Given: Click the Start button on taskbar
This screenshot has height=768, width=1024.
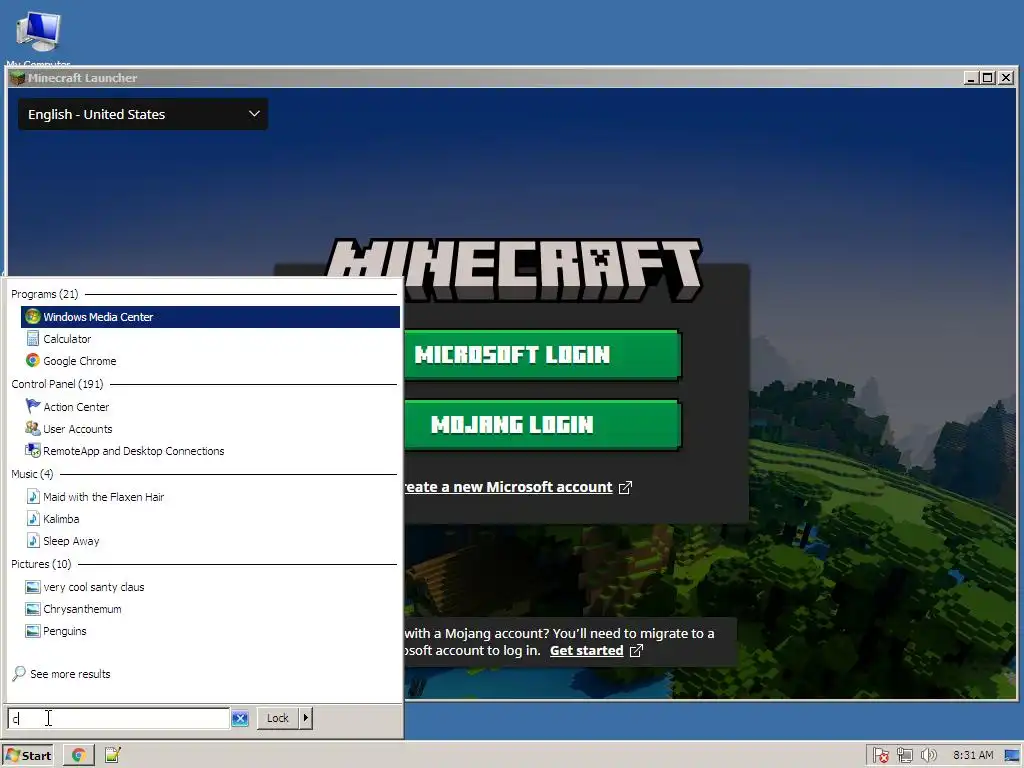Looking at the screenshot, I should pos(28,756).
